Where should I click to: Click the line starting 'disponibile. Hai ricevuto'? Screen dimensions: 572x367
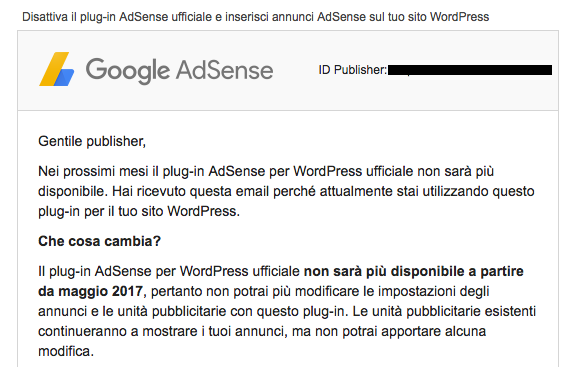(x=286, y=192)
